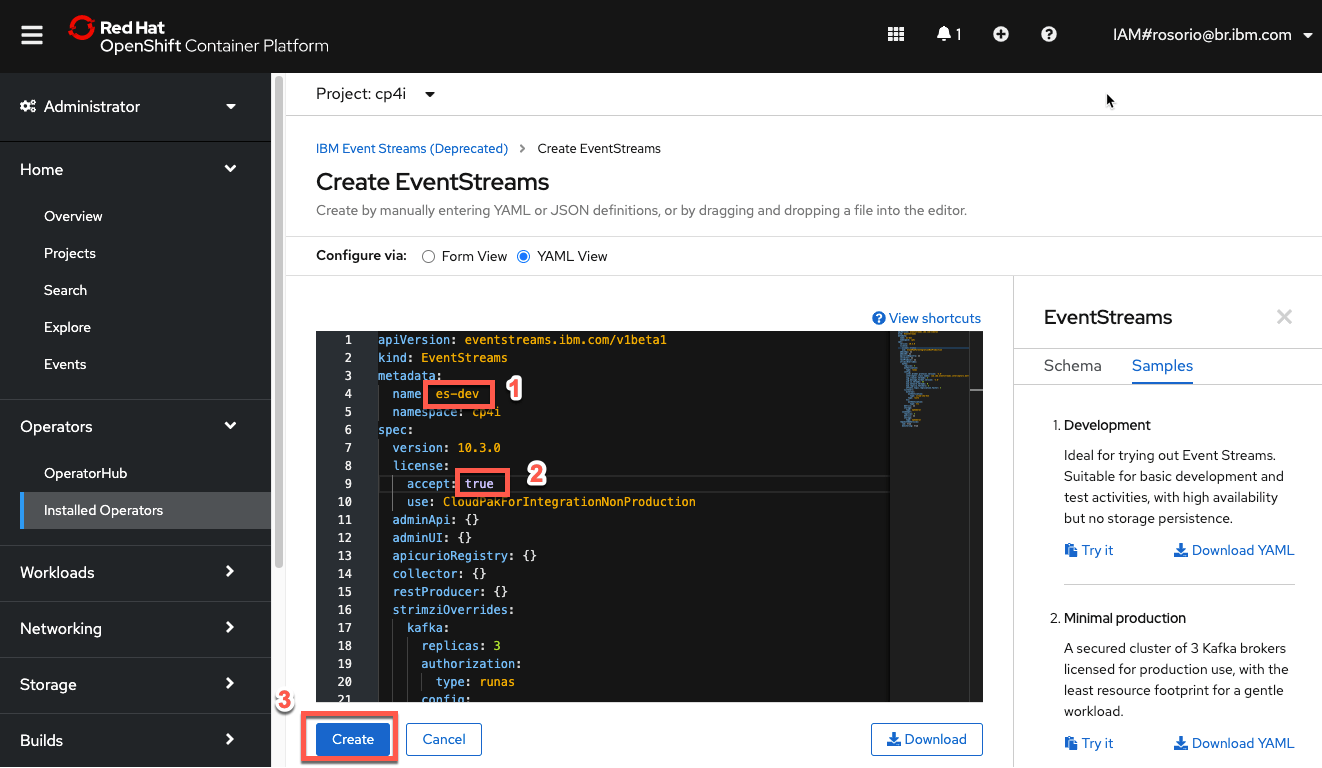Open the application launcher grid icon
1322x768 pixels.
(x=896, y=33)
